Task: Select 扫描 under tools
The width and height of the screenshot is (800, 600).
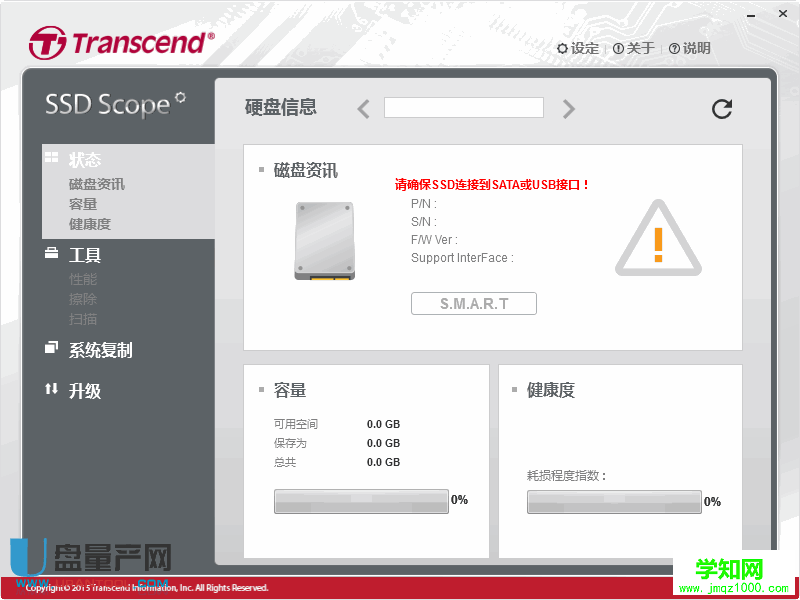Action: click(x=83, y=319)
